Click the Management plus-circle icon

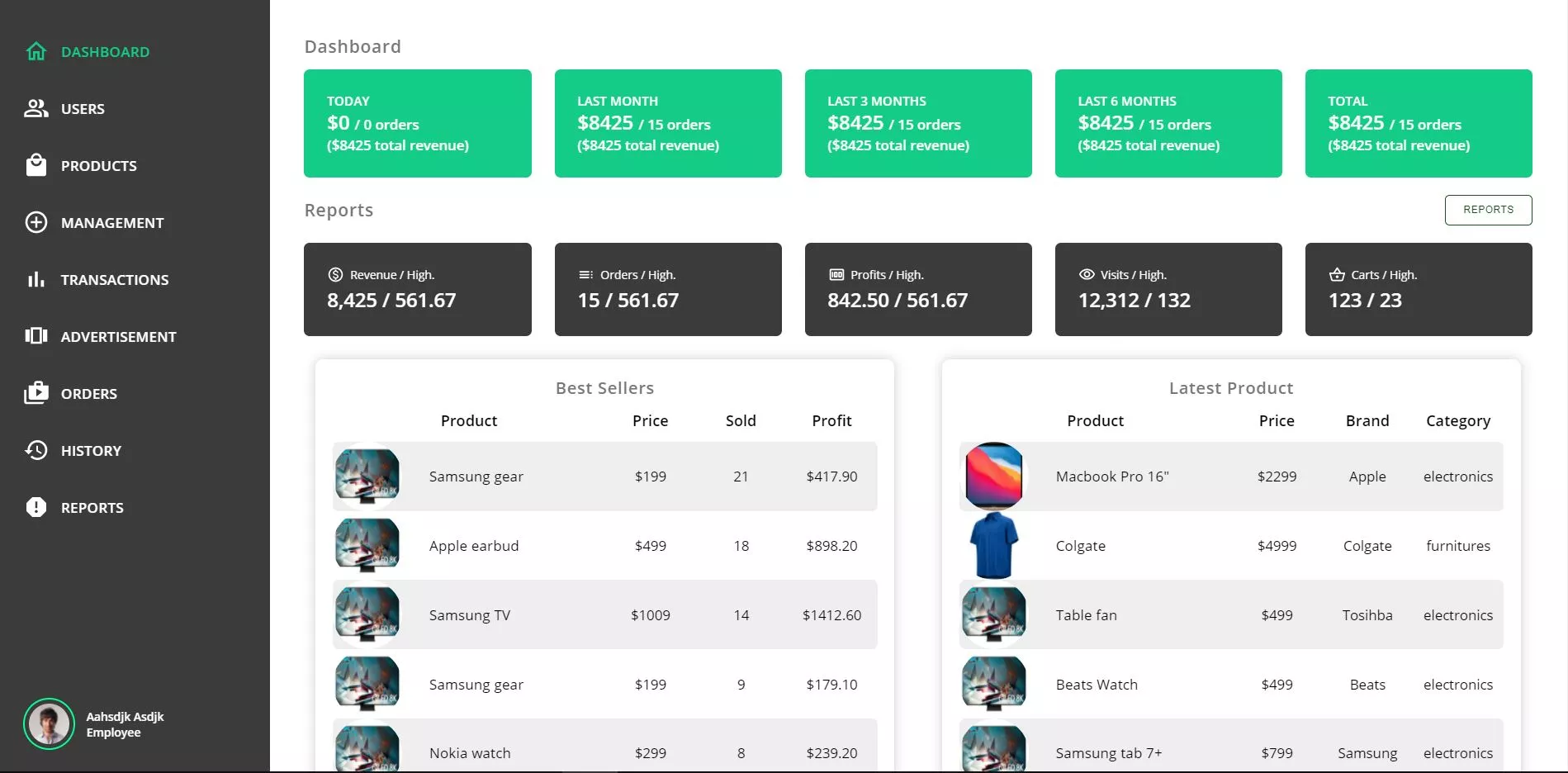coord(36,223)
